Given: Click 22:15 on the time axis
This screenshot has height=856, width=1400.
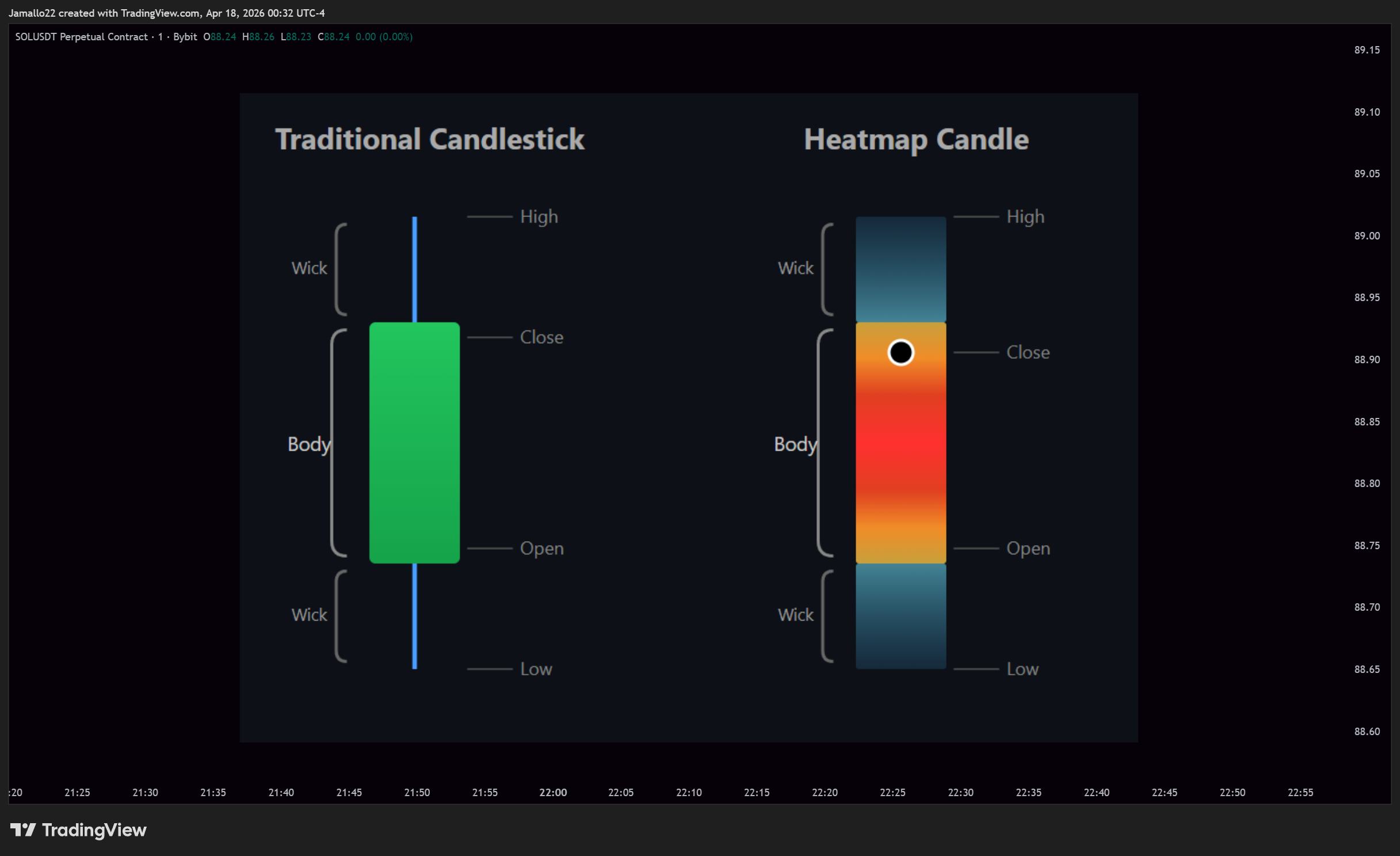Looking at the screenshot, I should pos(757,793).
